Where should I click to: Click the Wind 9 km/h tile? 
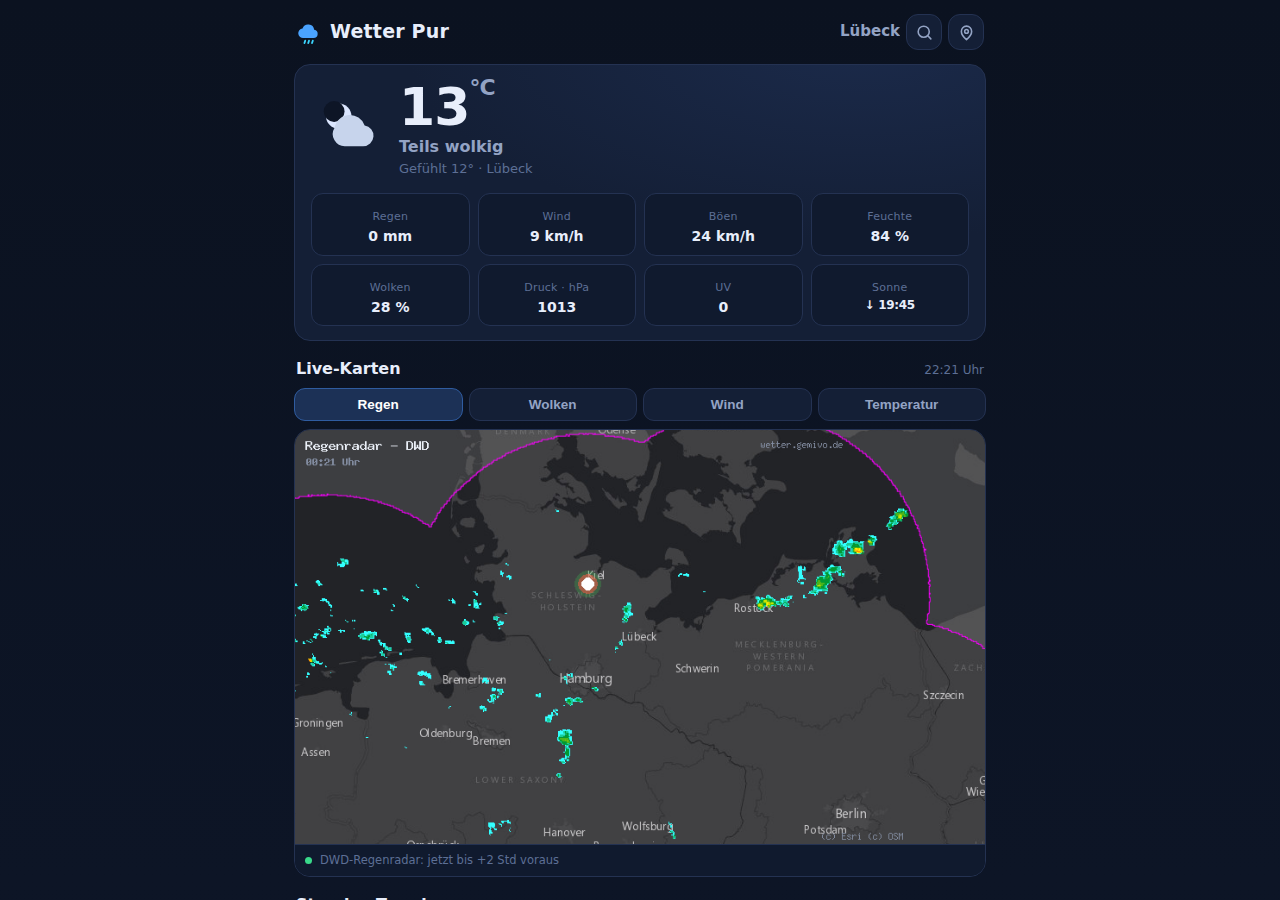(x=557, y=225)
